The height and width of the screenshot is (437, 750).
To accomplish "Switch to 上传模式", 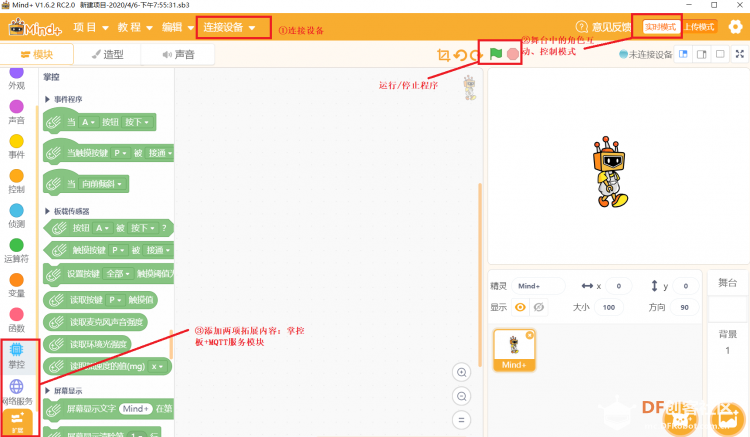I will 699,27.
